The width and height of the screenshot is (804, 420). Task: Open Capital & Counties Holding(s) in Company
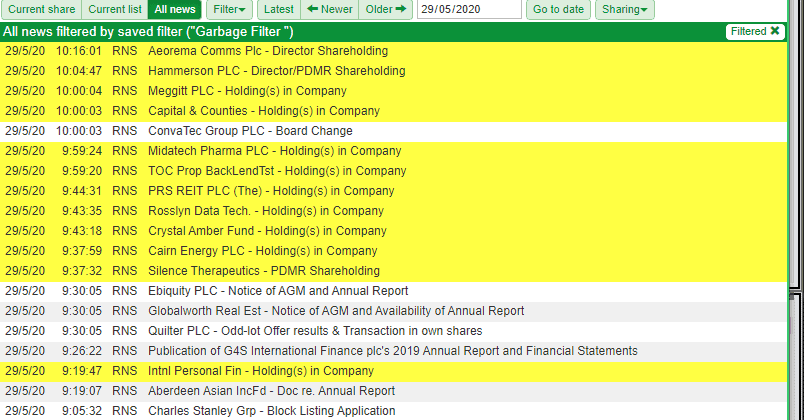[x=264, y=111]
